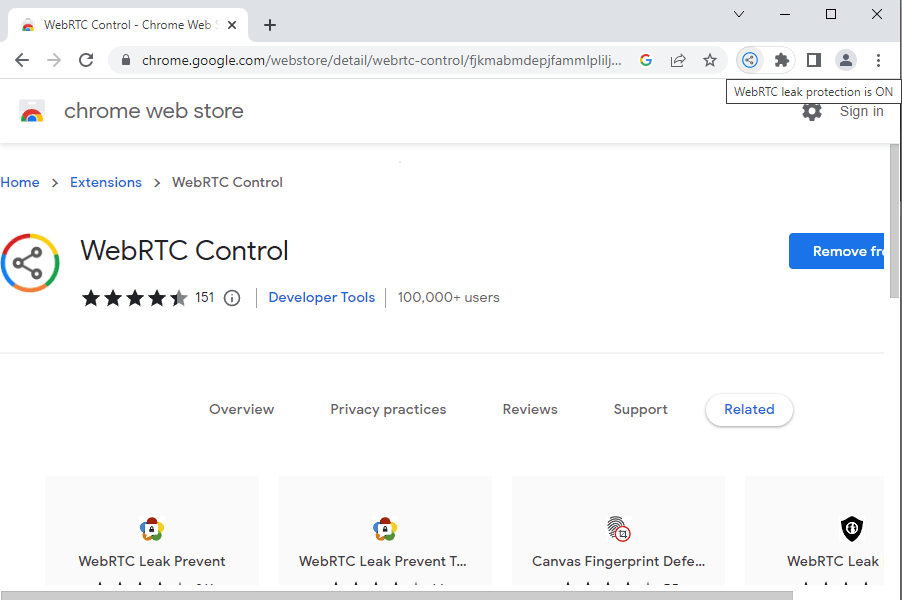This screenshot has height=600, width=902.
Task: Click the Extensions breadcrumb link
Action: [x=106, y=182]
